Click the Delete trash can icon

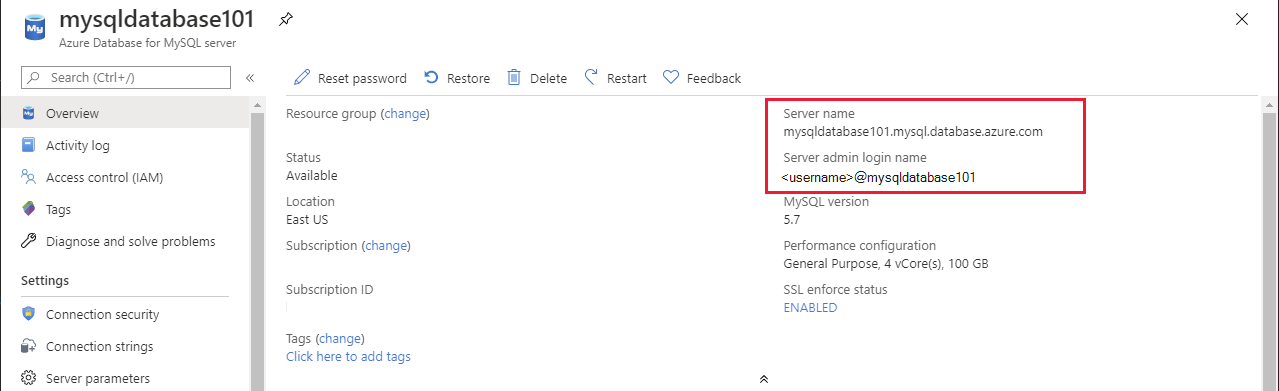coord(514,78)
